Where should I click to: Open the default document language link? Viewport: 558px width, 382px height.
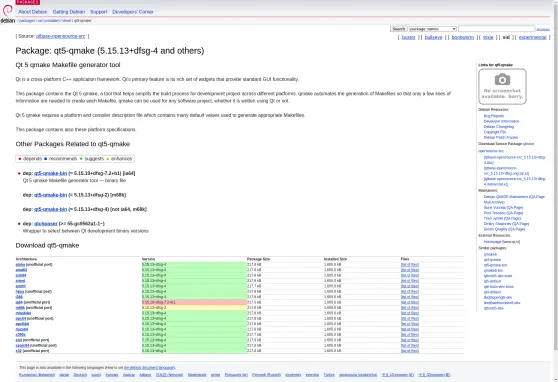pyautogui.click(x=149, y=367)
